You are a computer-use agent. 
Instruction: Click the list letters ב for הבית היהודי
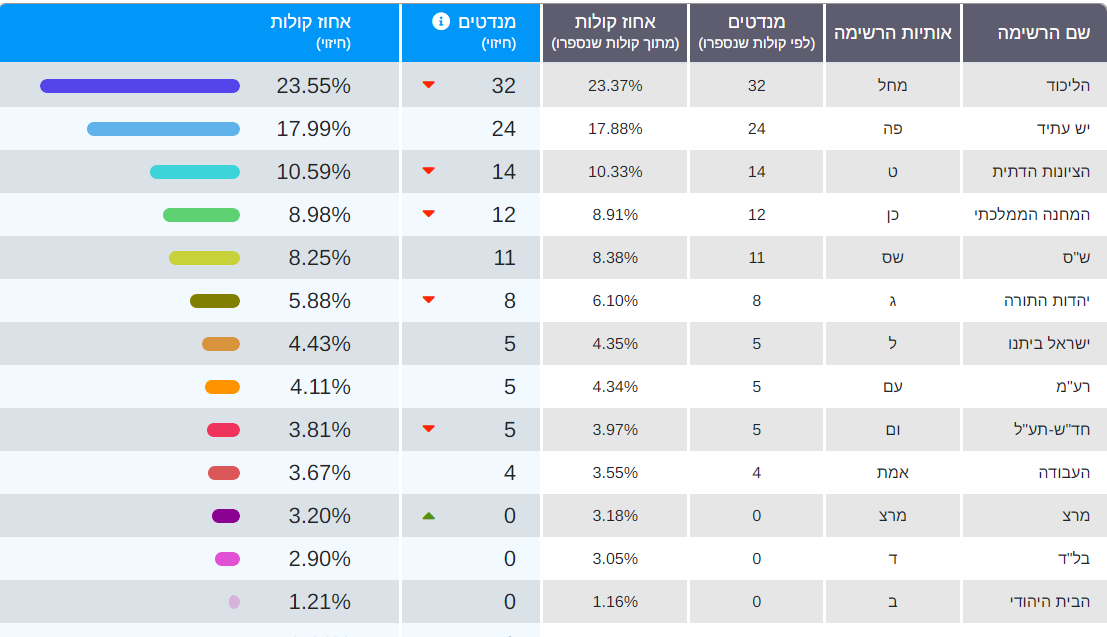pyautogui.click(x=893, y=602)
